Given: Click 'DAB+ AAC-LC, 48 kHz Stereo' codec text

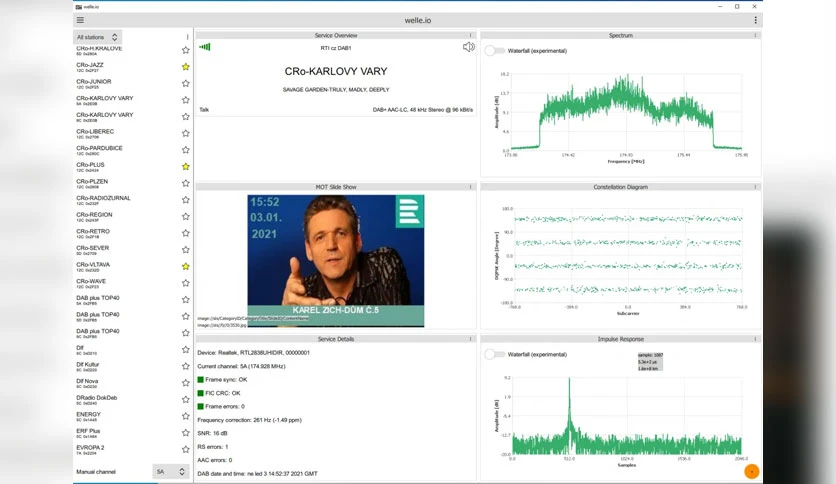Looking at the screenshot, I should click(423, 110).
